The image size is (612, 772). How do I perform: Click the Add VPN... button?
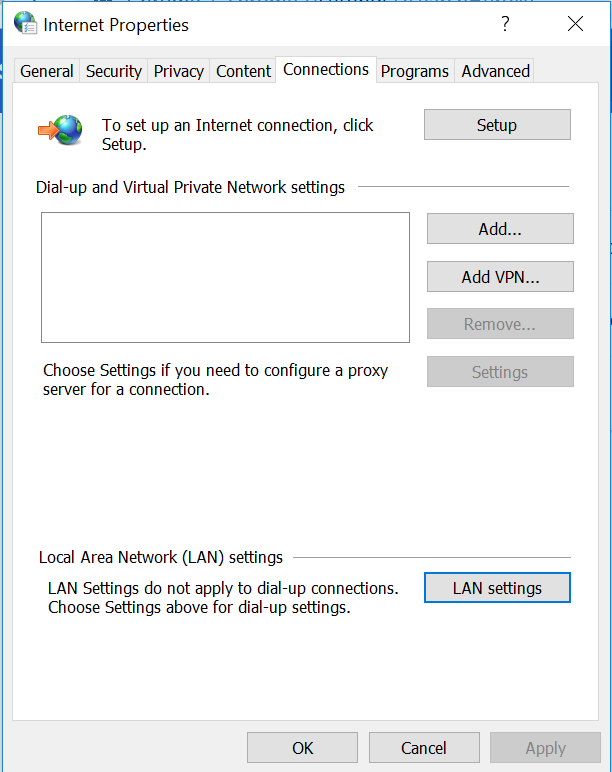(x=500, y=277)
